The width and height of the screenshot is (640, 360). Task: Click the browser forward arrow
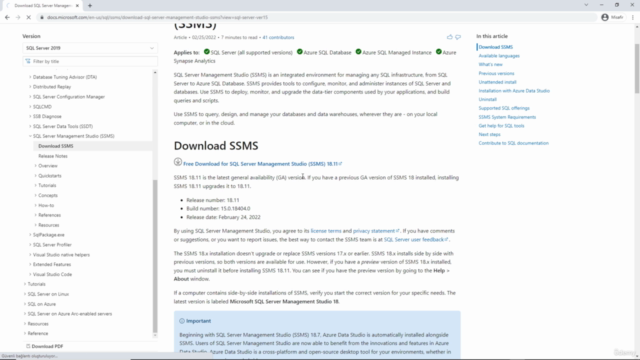point(18,17)
